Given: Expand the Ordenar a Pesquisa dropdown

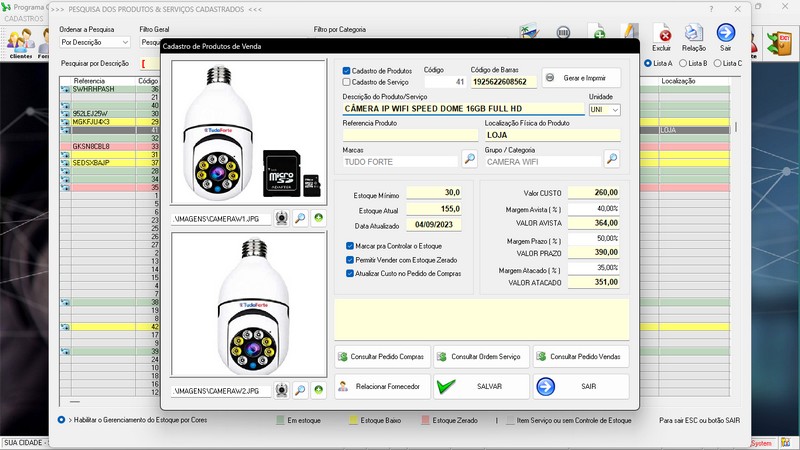Looking at the screenshot, I should (124, 43).
